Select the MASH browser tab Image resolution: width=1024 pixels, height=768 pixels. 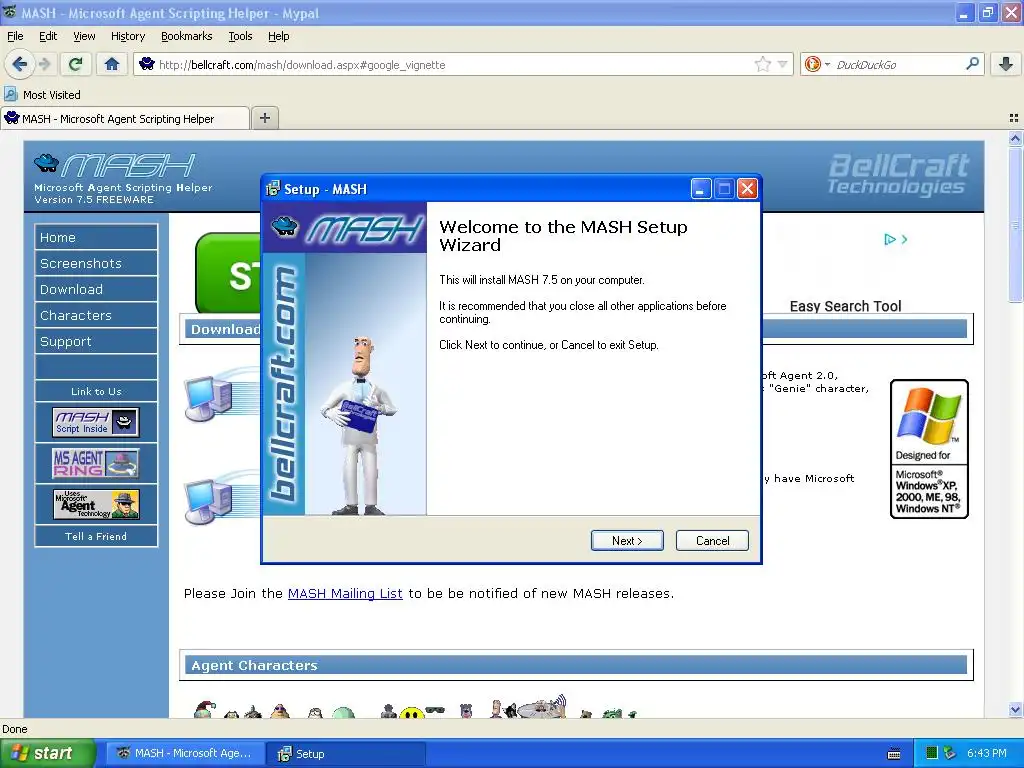pos(125,119)
